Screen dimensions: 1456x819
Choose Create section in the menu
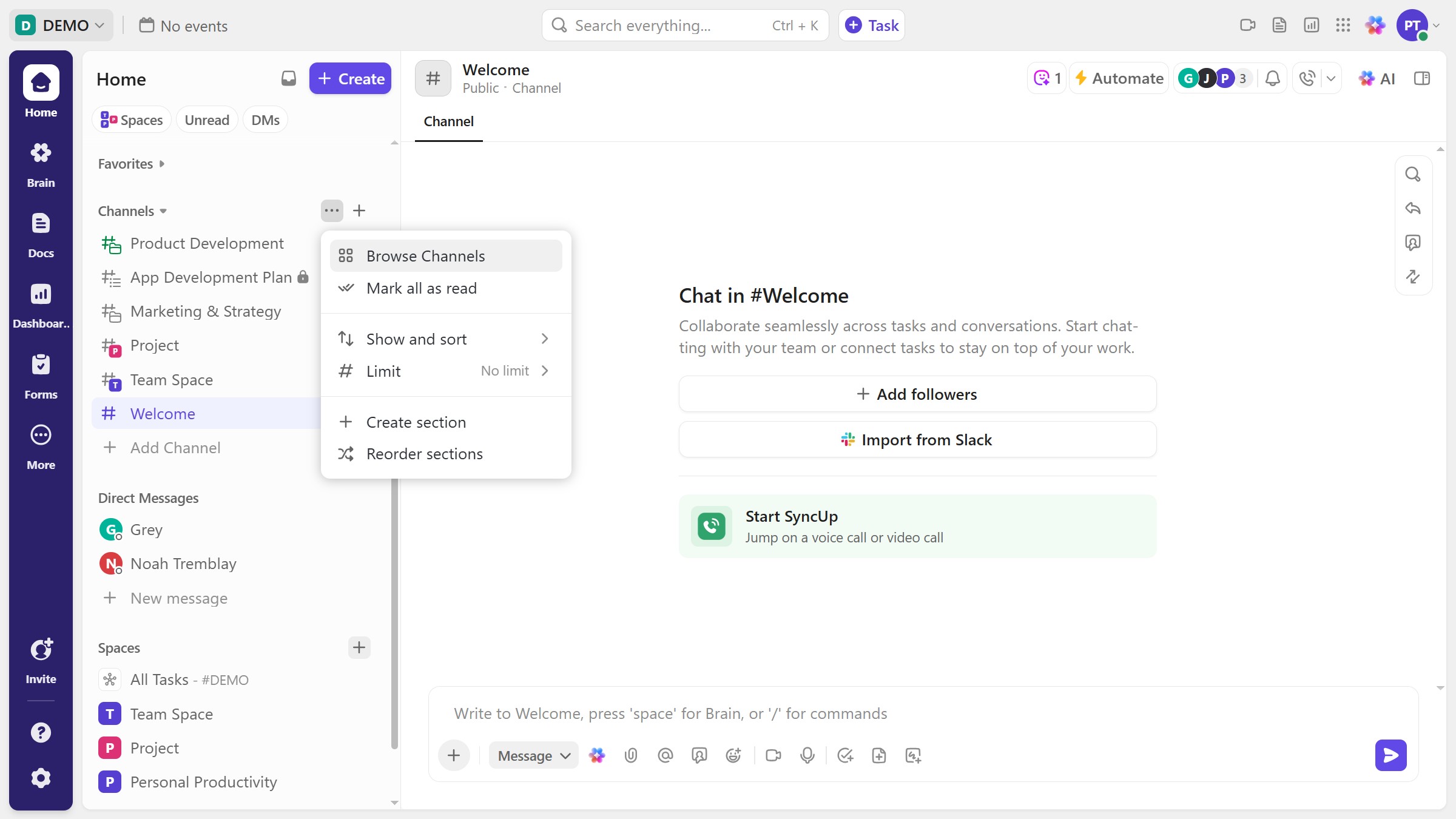(416, 422)
